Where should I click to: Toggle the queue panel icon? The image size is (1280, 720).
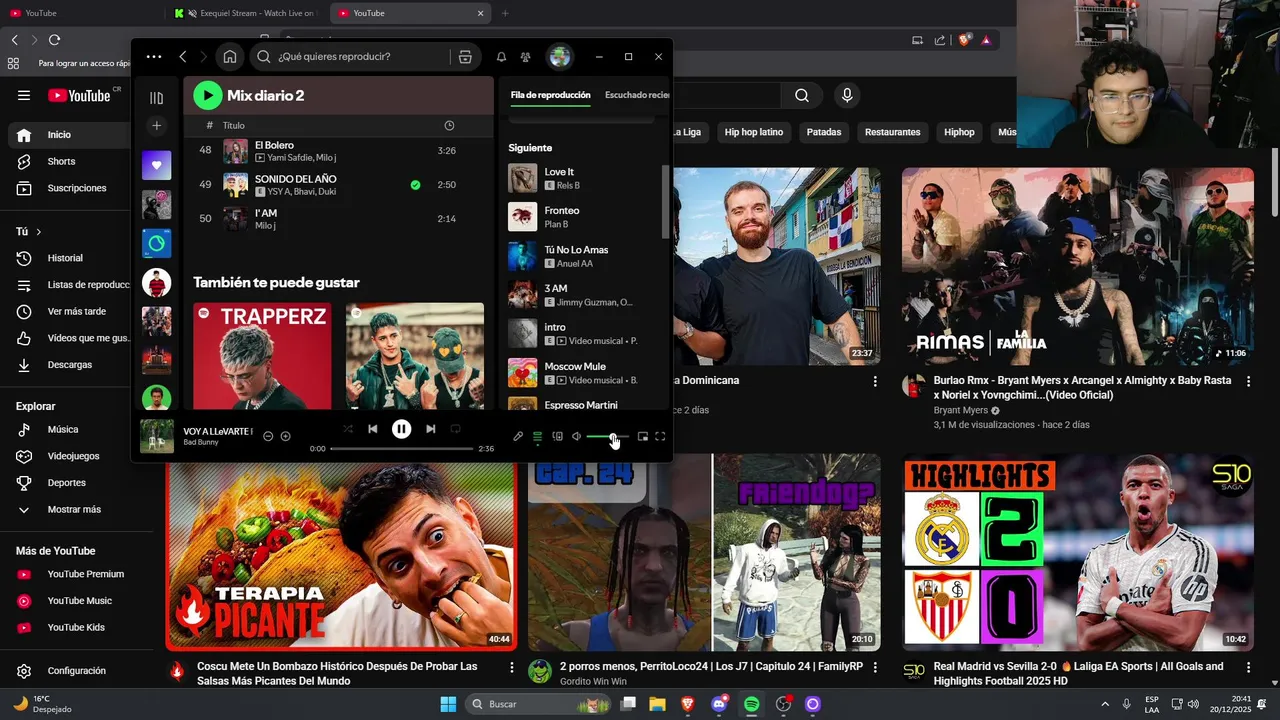[x=537, y=436]
